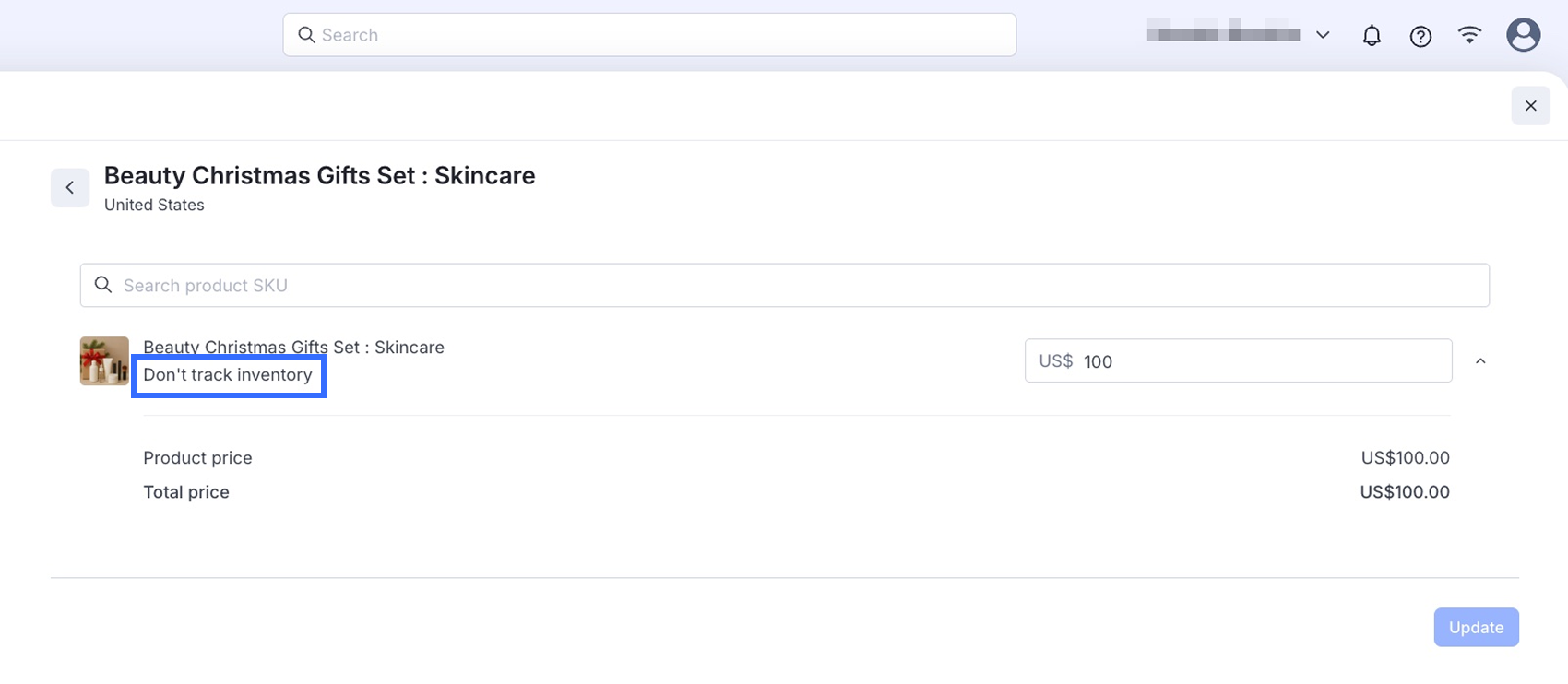Screen dimensions: 1568x684
Task: Click the product name beside the thumbnail
Action: coord(293,348)
